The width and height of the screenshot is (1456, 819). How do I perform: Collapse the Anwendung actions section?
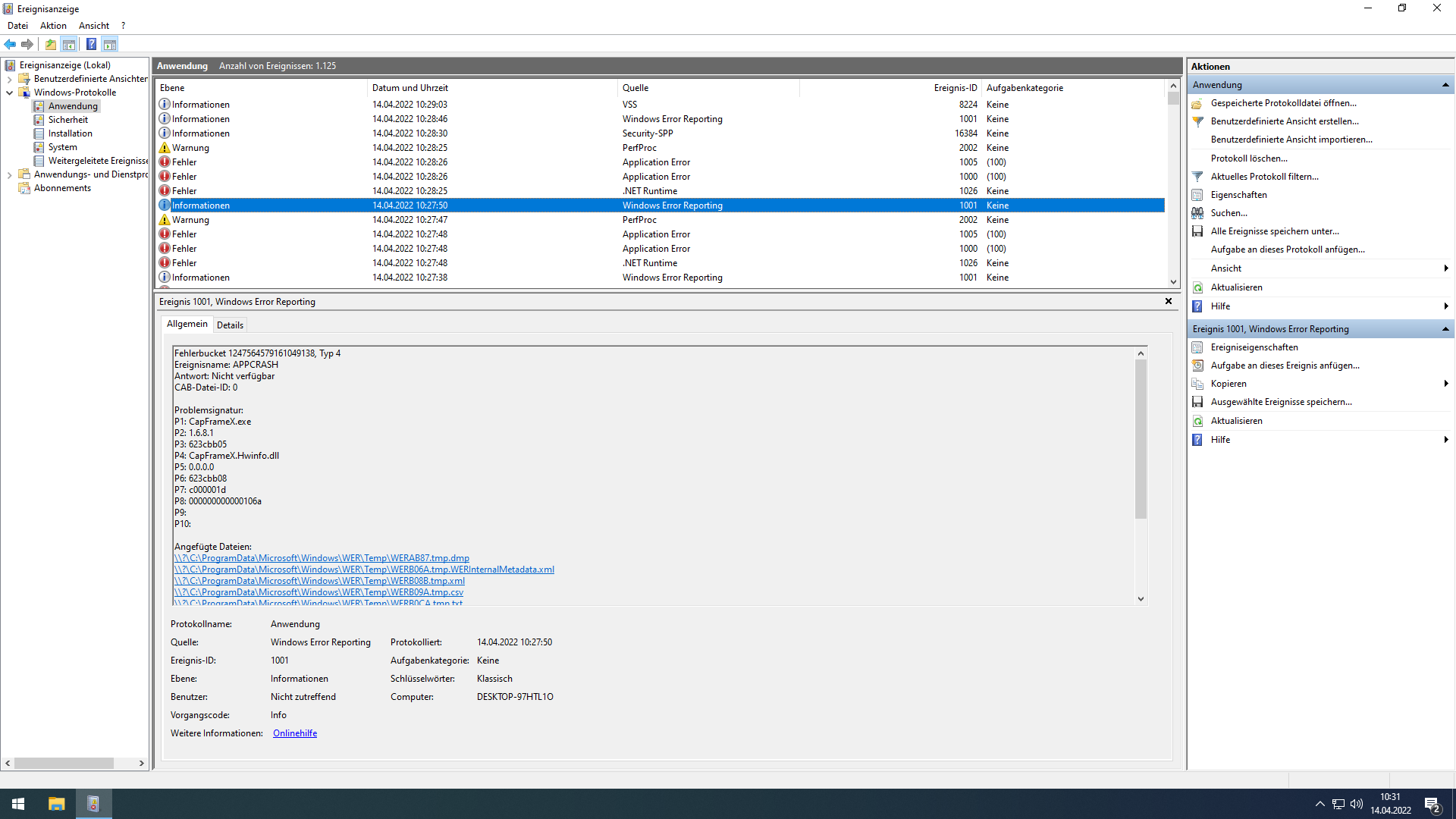click(x=1447, y=84)
